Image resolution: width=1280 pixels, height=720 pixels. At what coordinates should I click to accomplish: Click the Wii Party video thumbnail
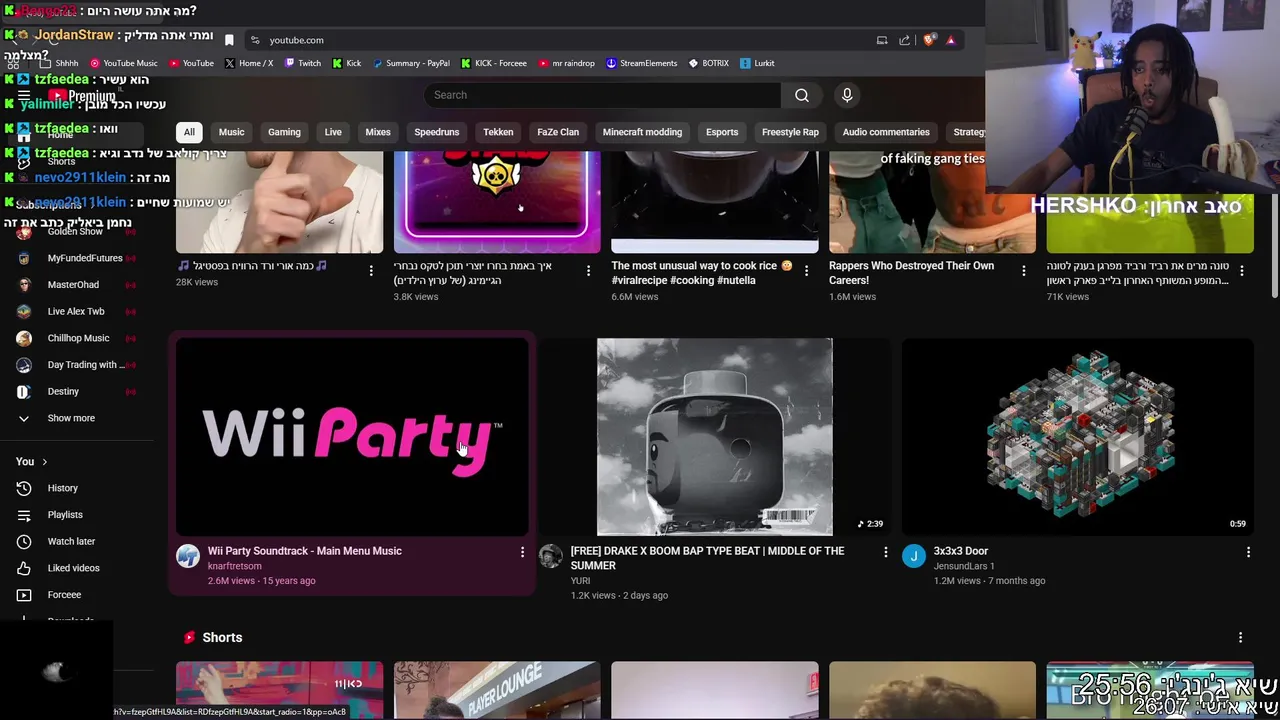[x=352, y=437]
